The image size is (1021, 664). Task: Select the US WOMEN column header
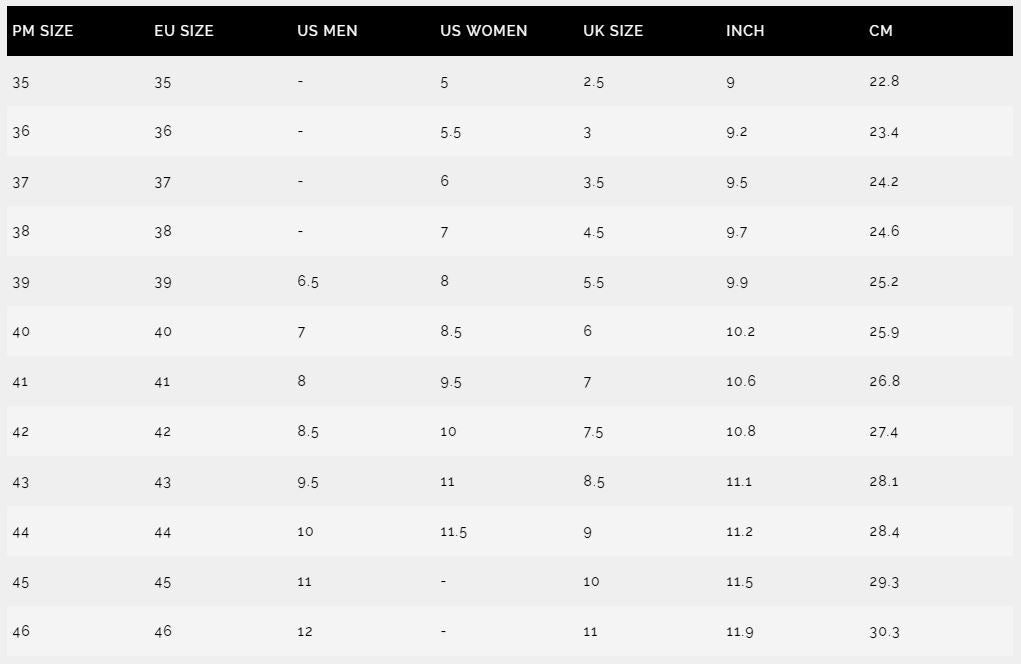click(483, 31)
